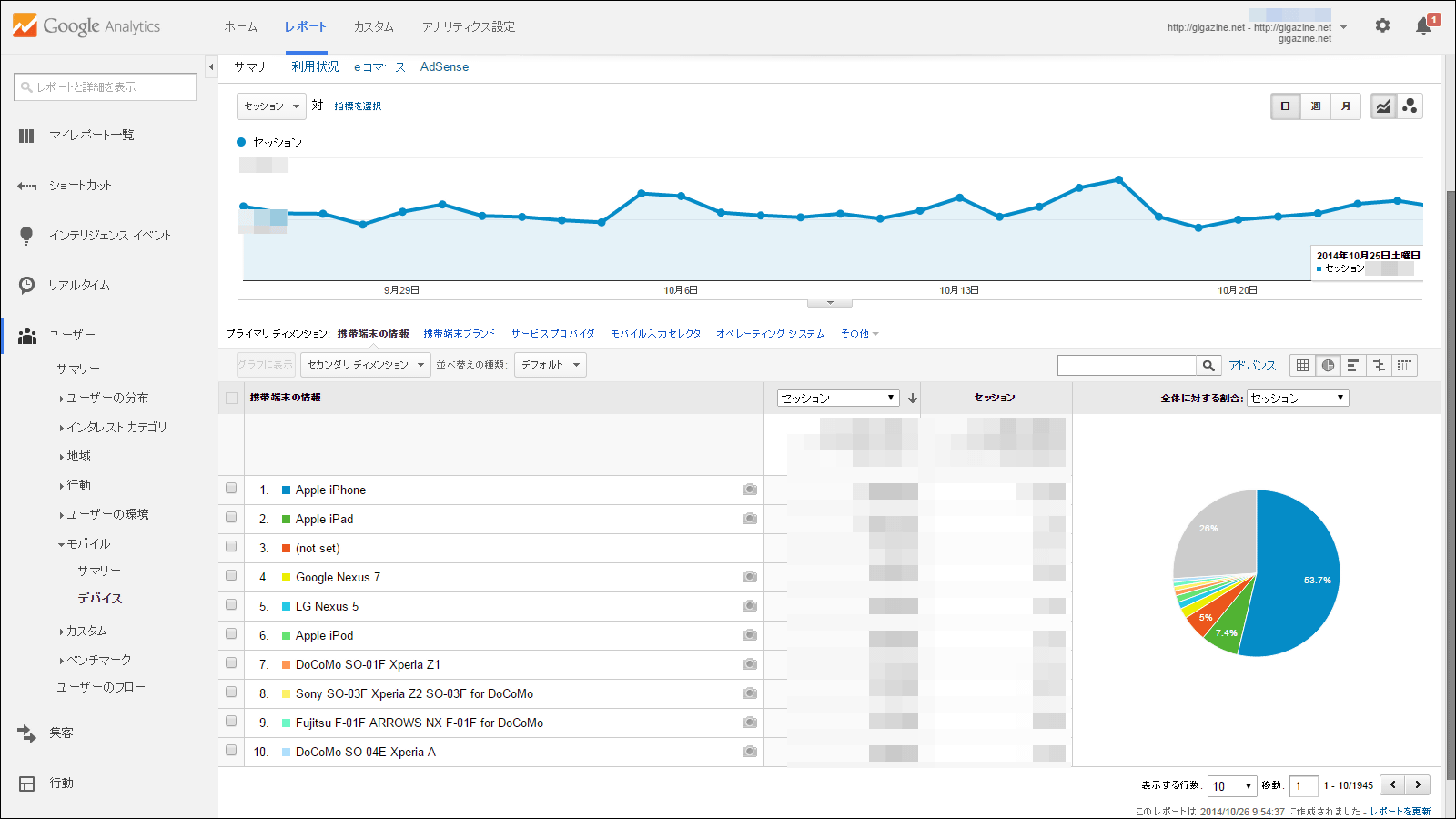Click the 指標を選択 link
1456x819 pixels.
358,106
